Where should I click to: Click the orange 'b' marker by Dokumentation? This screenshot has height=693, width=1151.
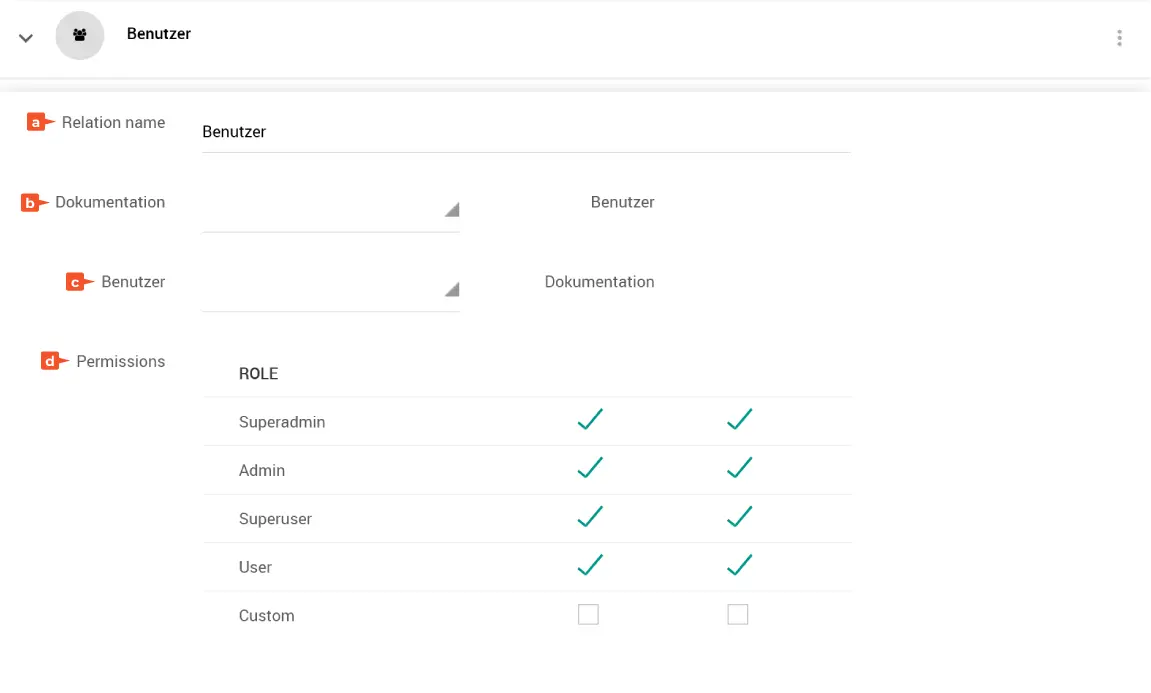pyautogui.click(x=32, y=203)
